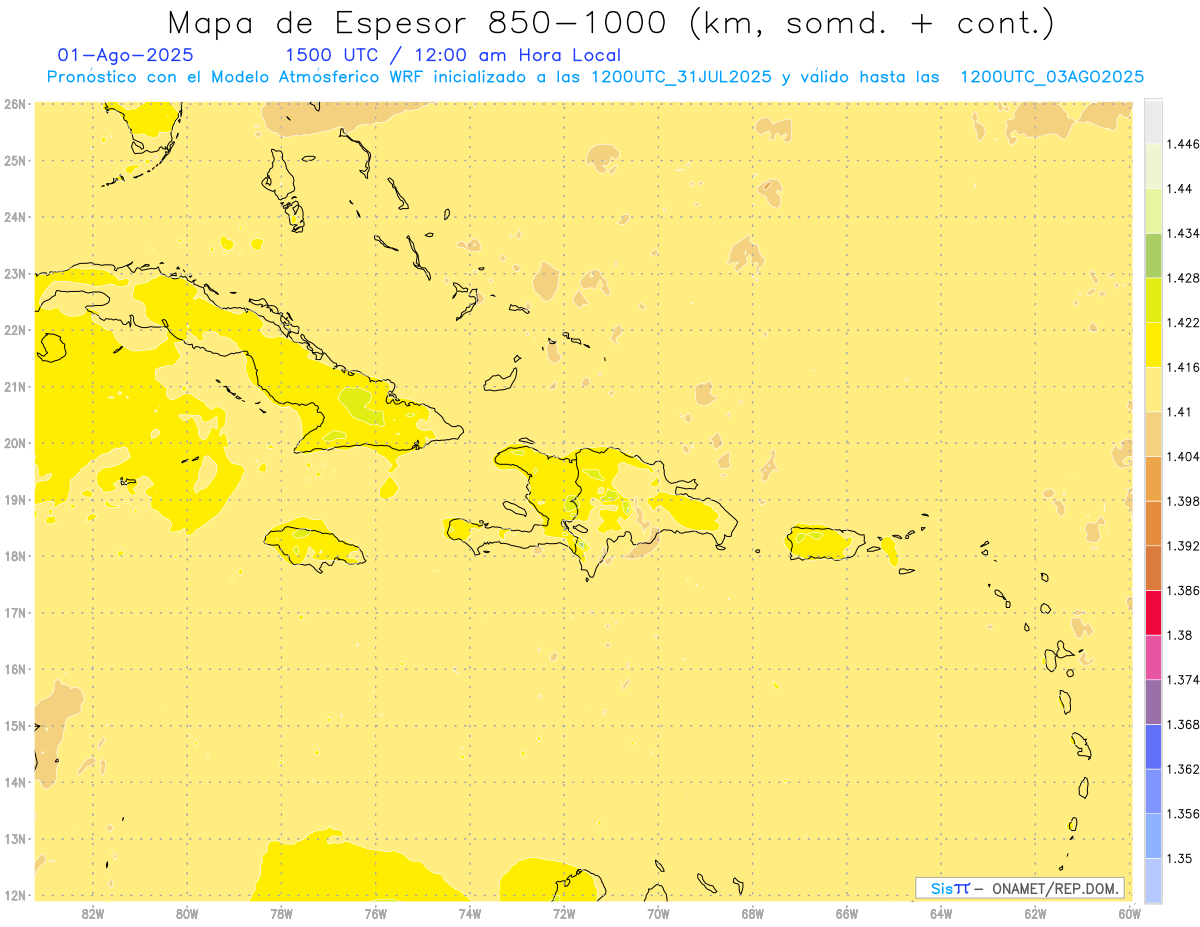
Task: Click the '24N' latitude label
Action: click(15, 217)
